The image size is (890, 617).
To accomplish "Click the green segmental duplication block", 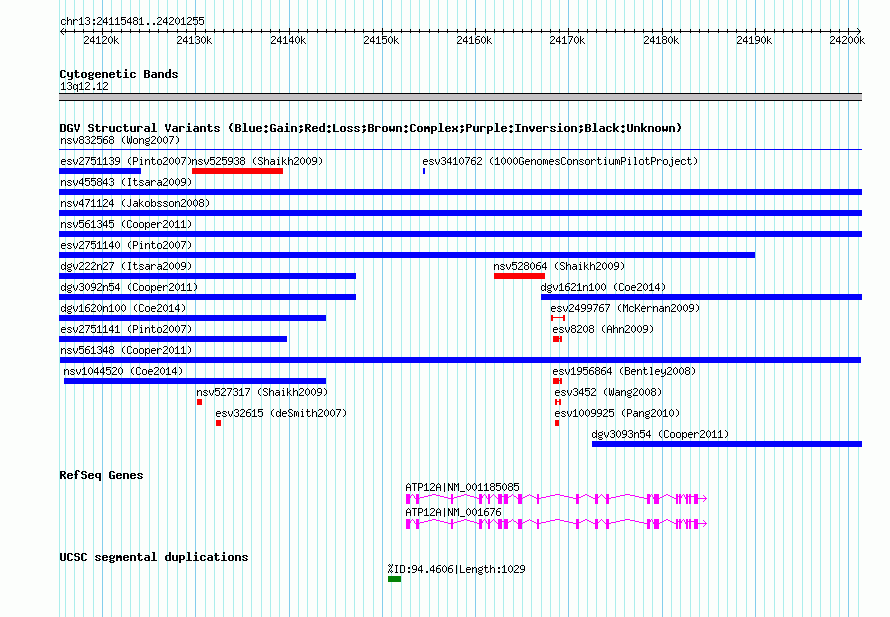I will (x=394, y=579).
